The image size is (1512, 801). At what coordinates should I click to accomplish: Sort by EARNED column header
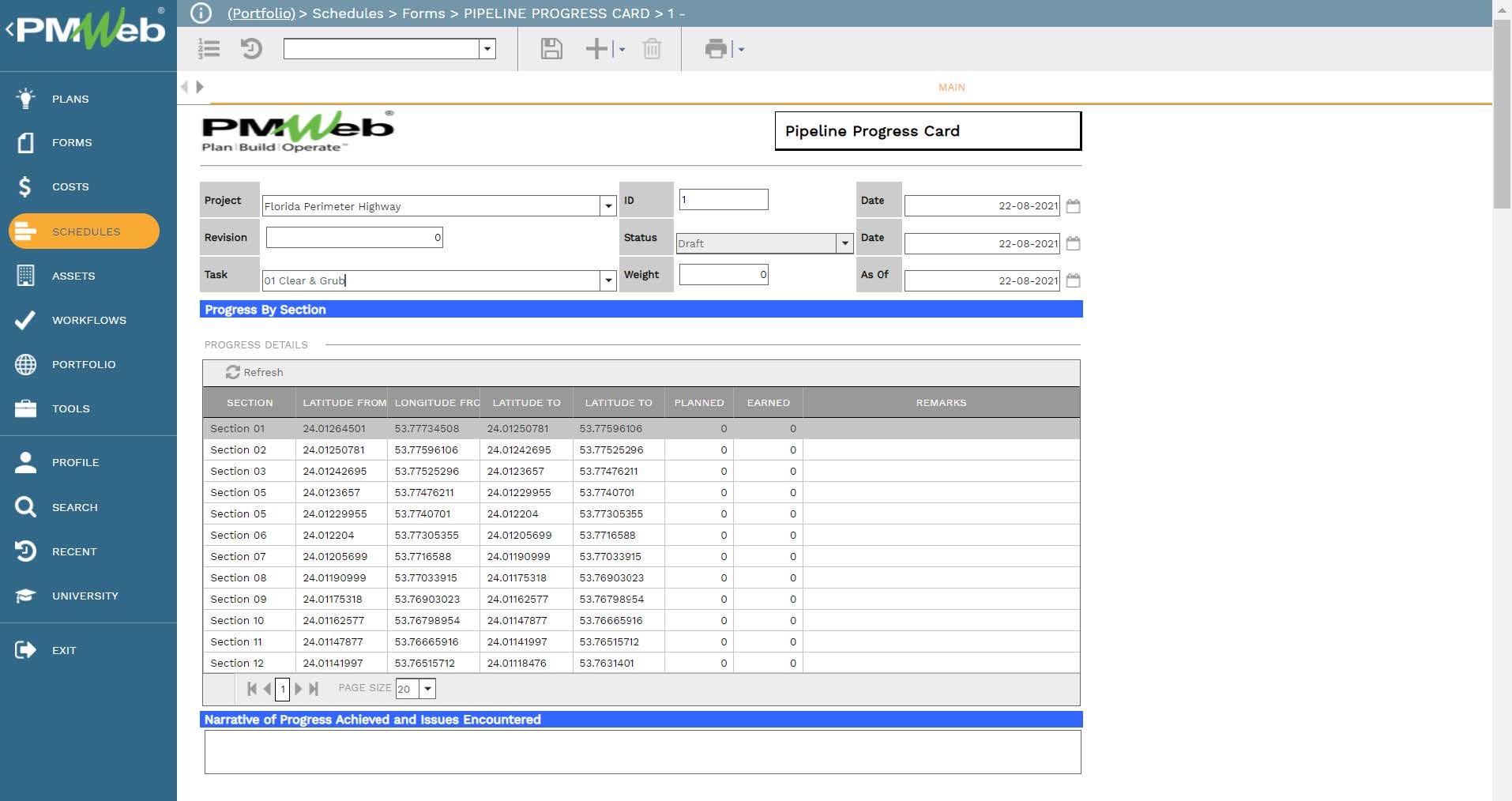pos(769,403)
